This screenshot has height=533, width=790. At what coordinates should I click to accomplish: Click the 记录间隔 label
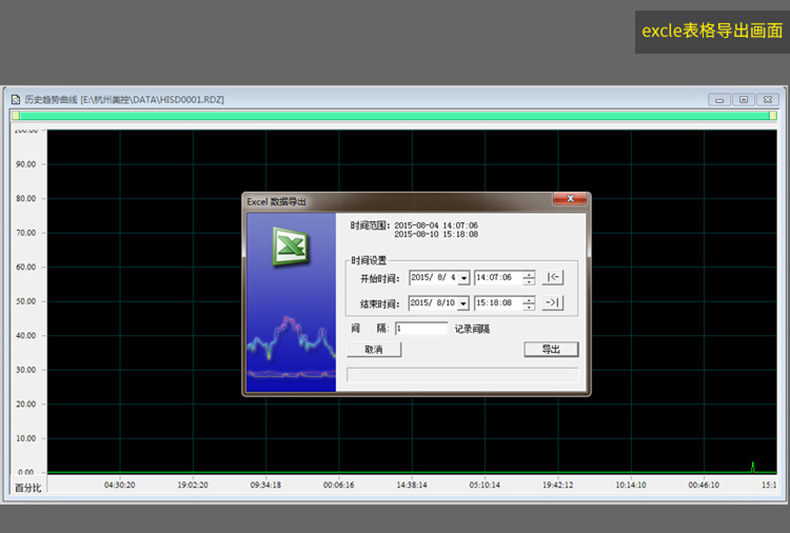pyautogui.click(x=472, y=329)
